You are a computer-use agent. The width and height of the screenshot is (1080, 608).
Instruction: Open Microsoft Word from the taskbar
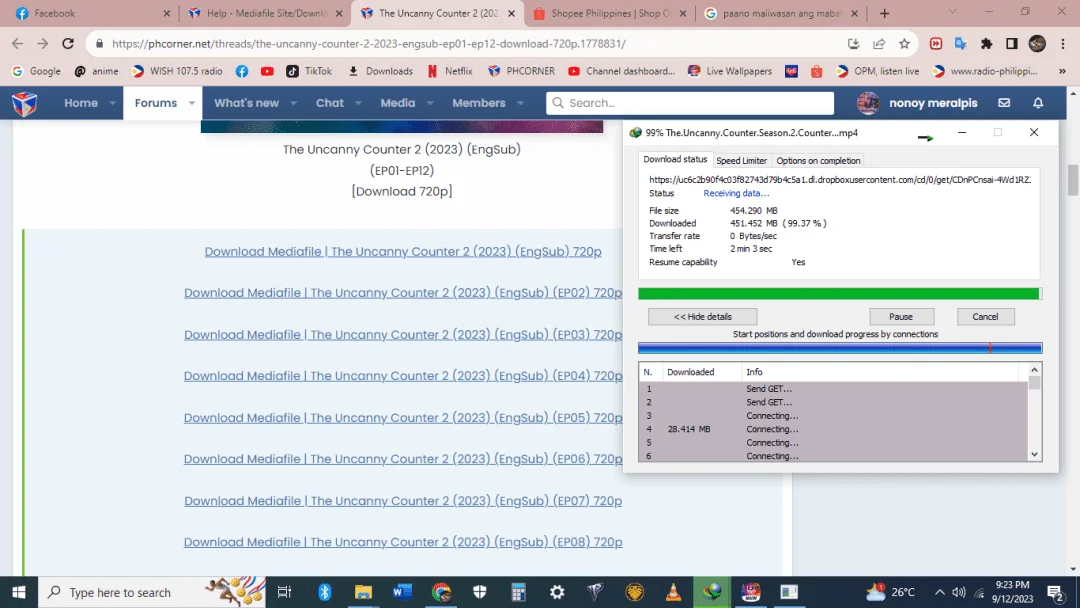click(402, 592)
